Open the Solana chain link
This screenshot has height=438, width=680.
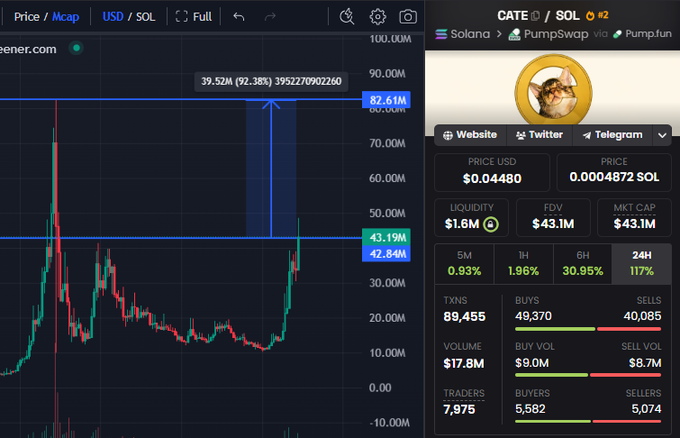tap(463, 34)
